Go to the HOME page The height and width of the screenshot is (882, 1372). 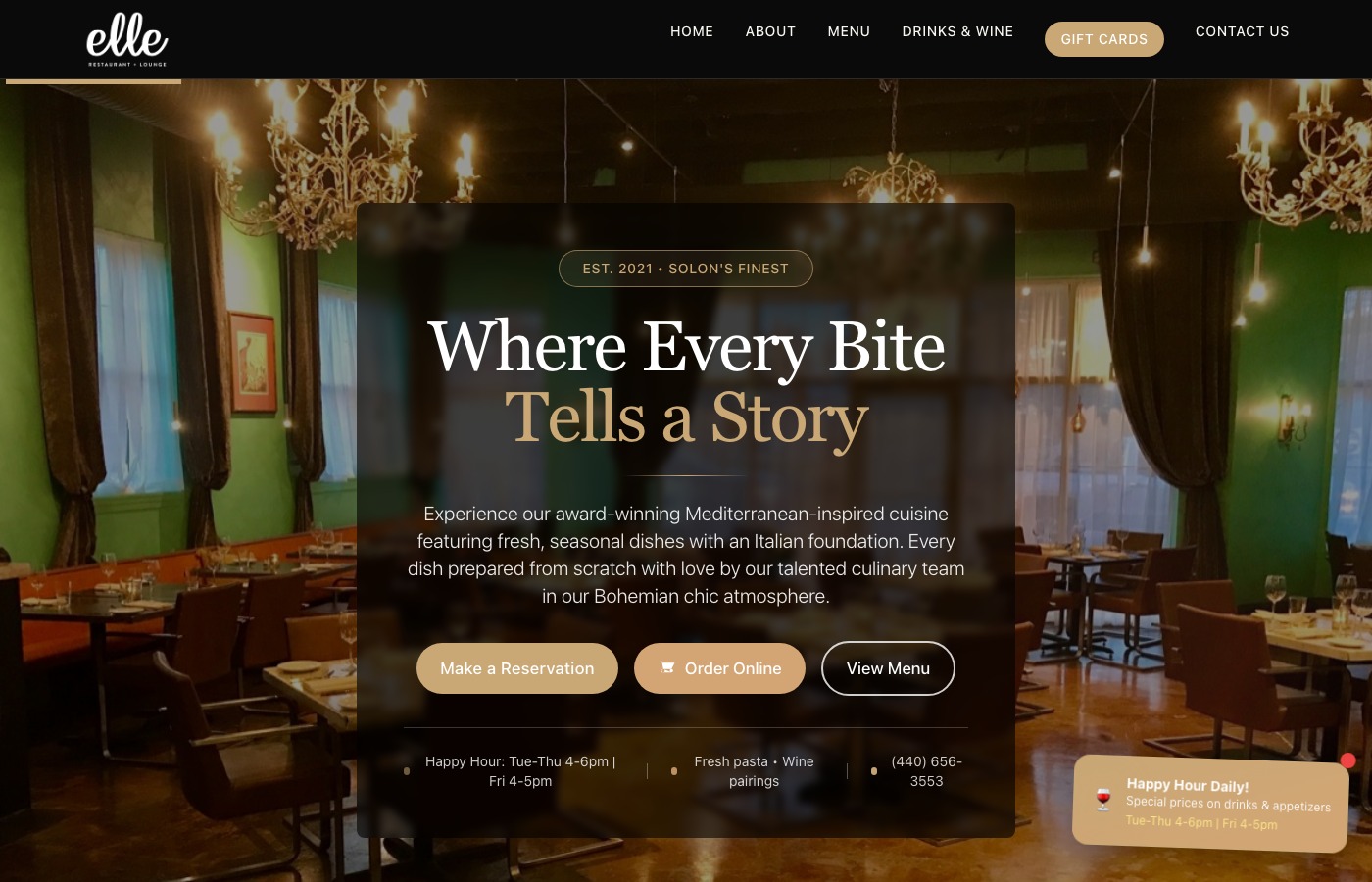(692, 31)
